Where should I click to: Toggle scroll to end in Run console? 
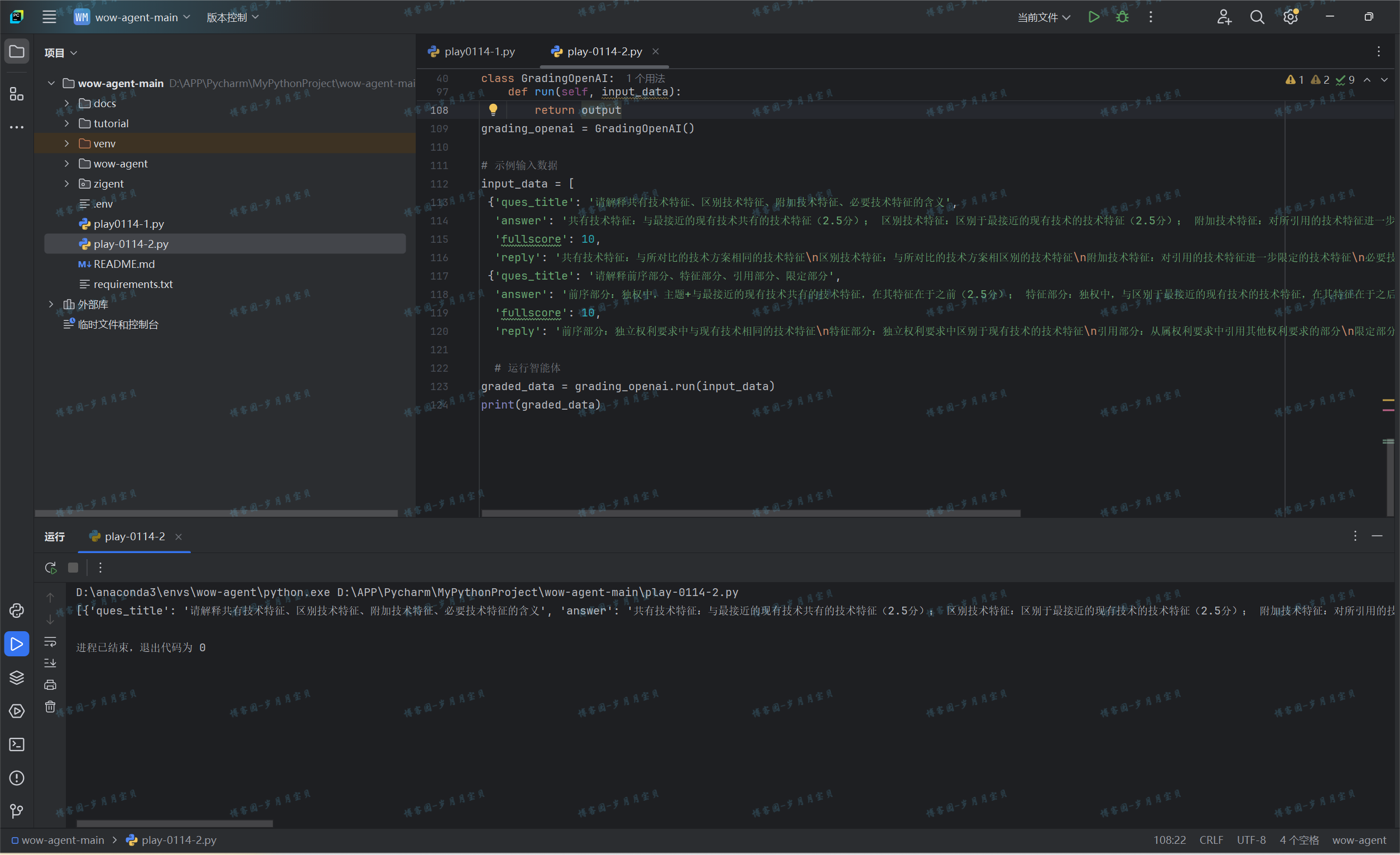click(51, 663)
